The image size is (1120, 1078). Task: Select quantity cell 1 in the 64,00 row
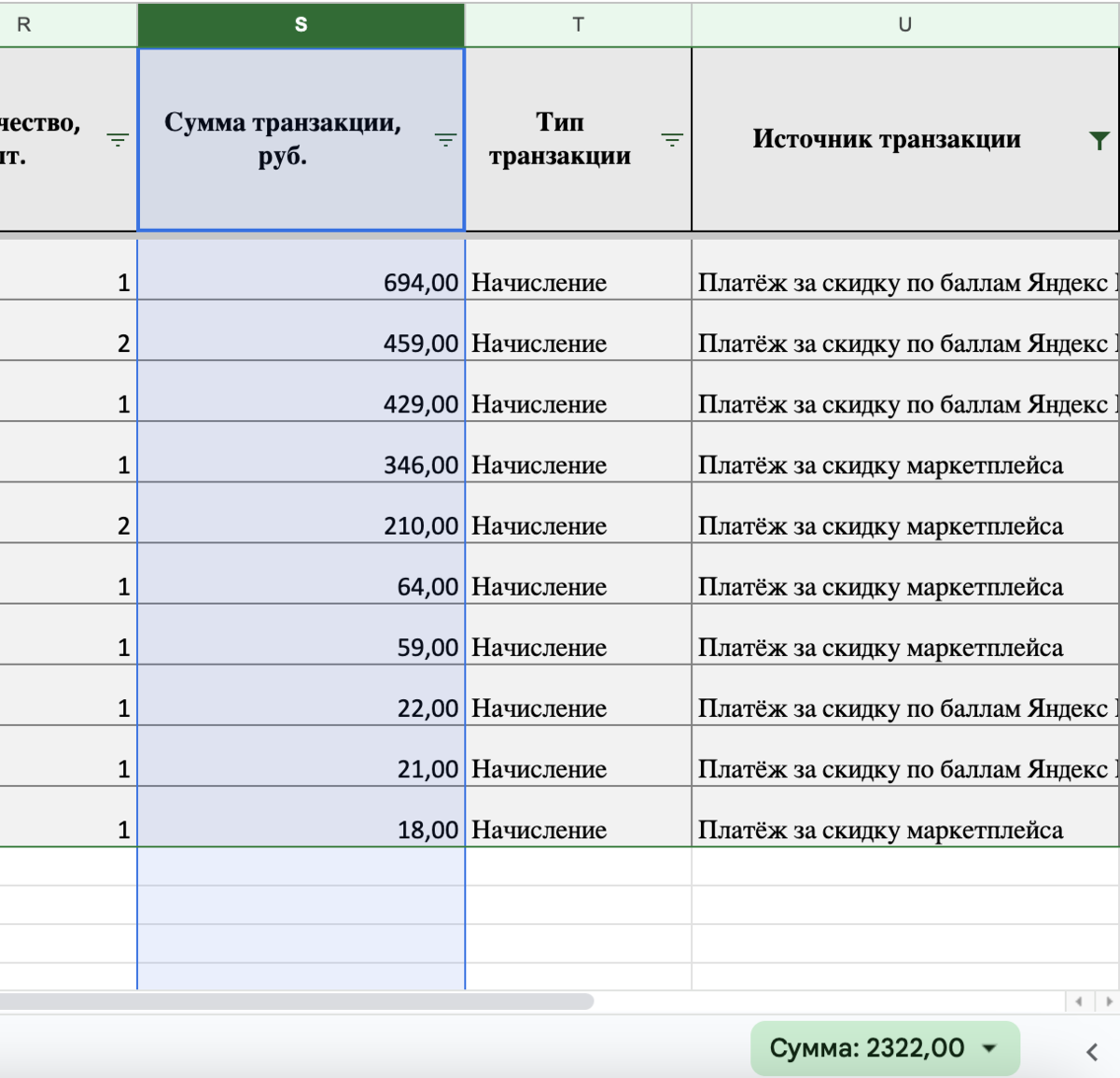[68, 573]
